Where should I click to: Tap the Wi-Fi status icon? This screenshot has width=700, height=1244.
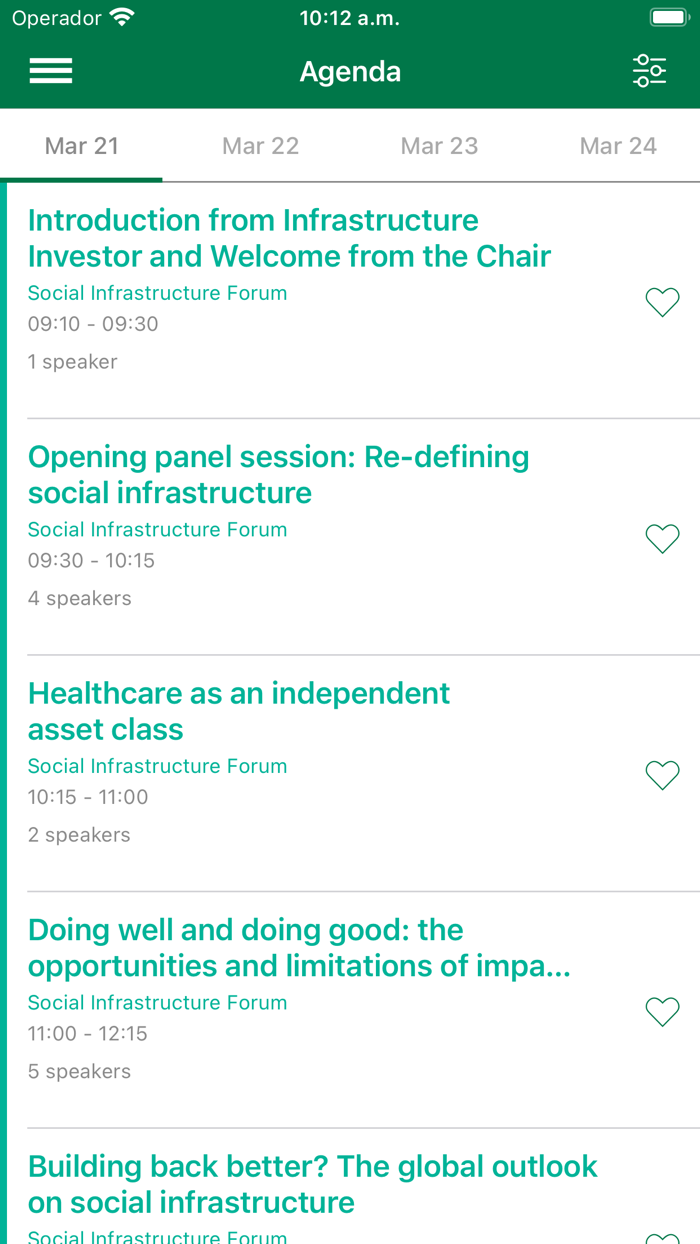[x=120, y=16]
